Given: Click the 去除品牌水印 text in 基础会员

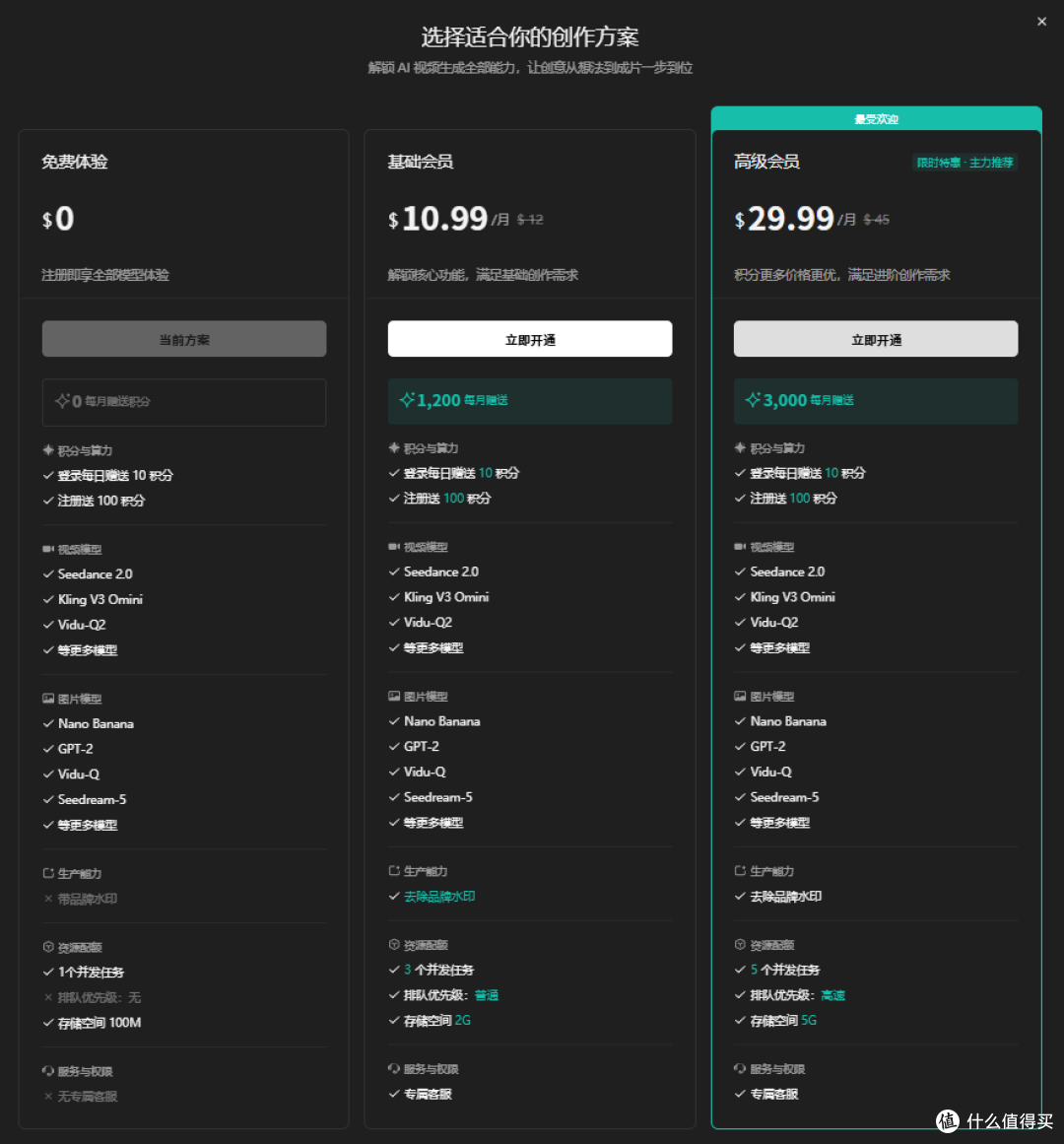Looking at the screenshot, I should [439, 896].
